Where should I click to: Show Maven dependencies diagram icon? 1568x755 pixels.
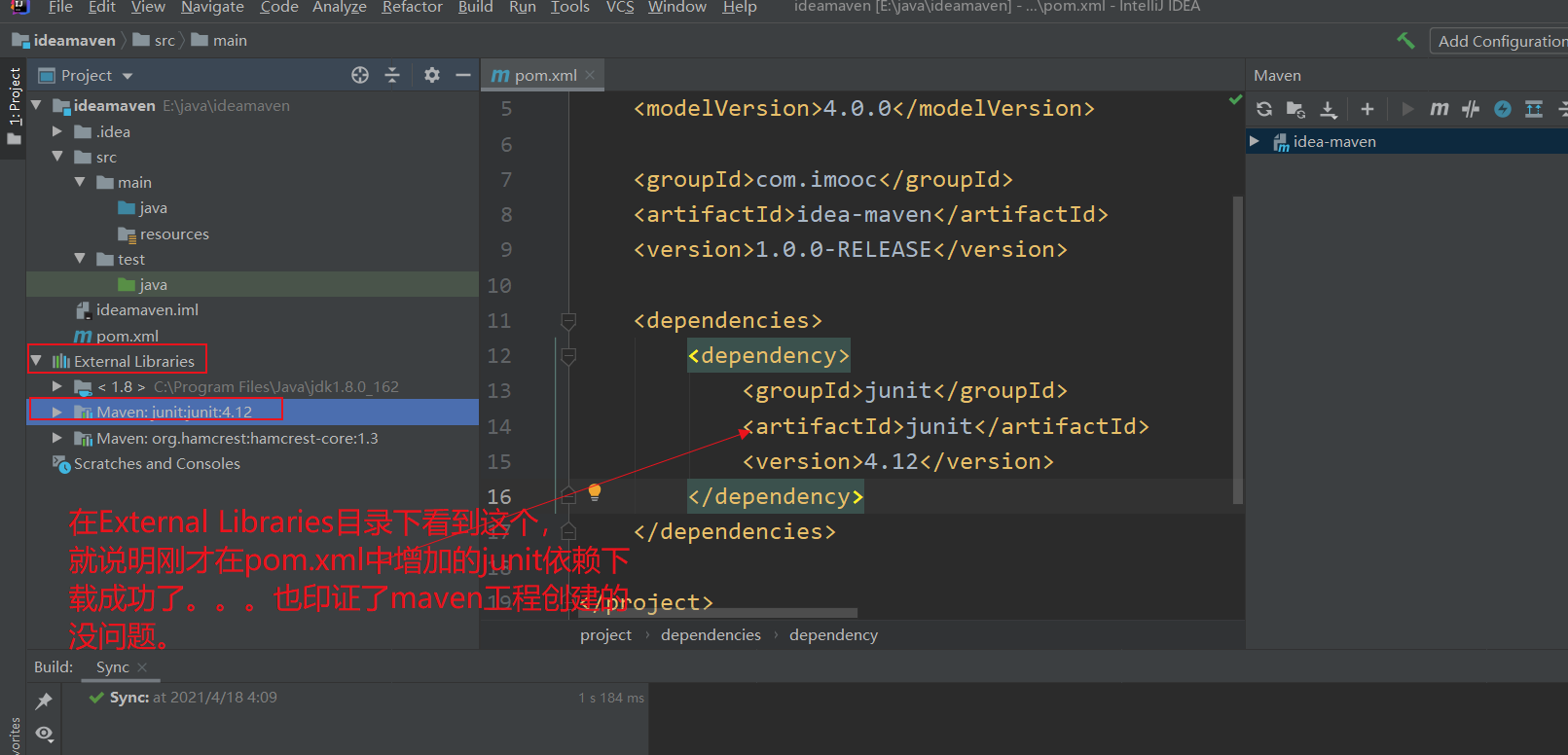point(1534,109)
